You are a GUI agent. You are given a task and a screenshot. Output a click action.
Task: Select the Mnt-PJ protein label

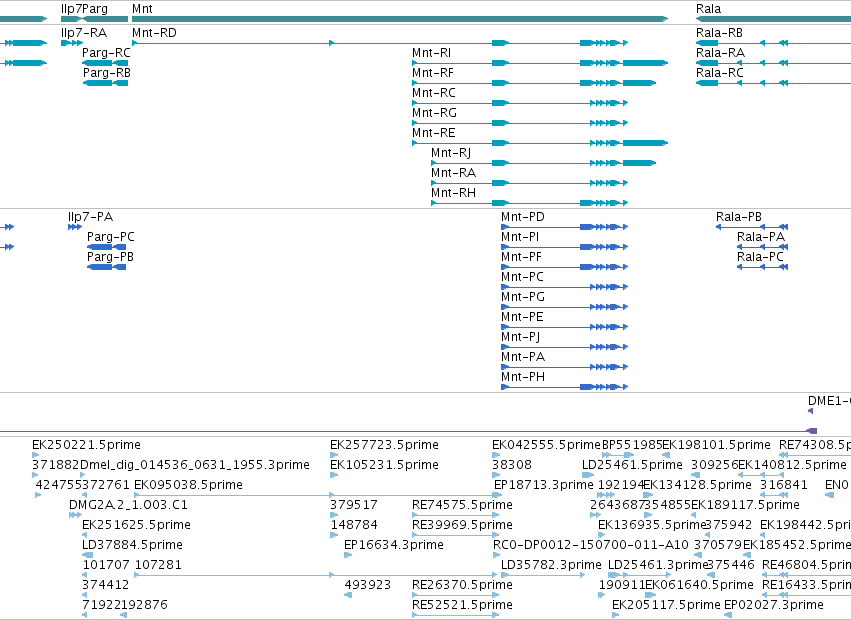pyautogui.click(x=520, y=337)
